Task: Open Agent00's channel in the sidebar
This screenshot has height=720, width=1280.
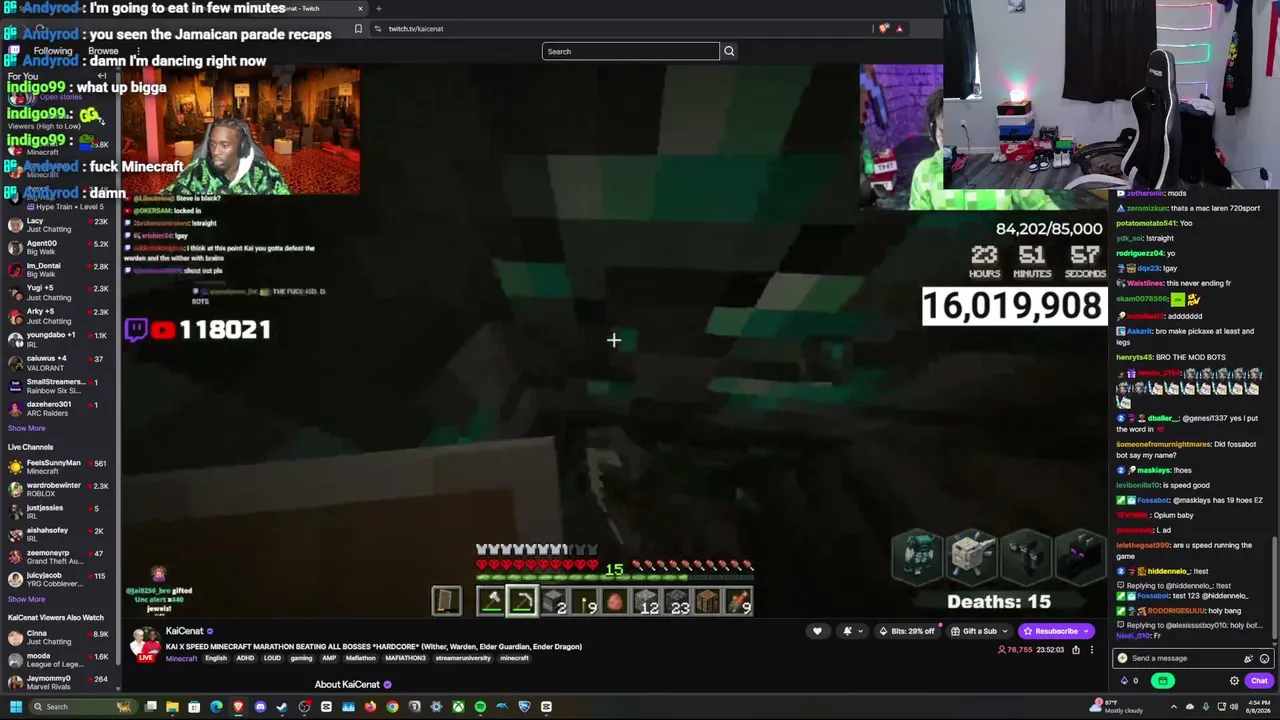Action: coord(59,248)
